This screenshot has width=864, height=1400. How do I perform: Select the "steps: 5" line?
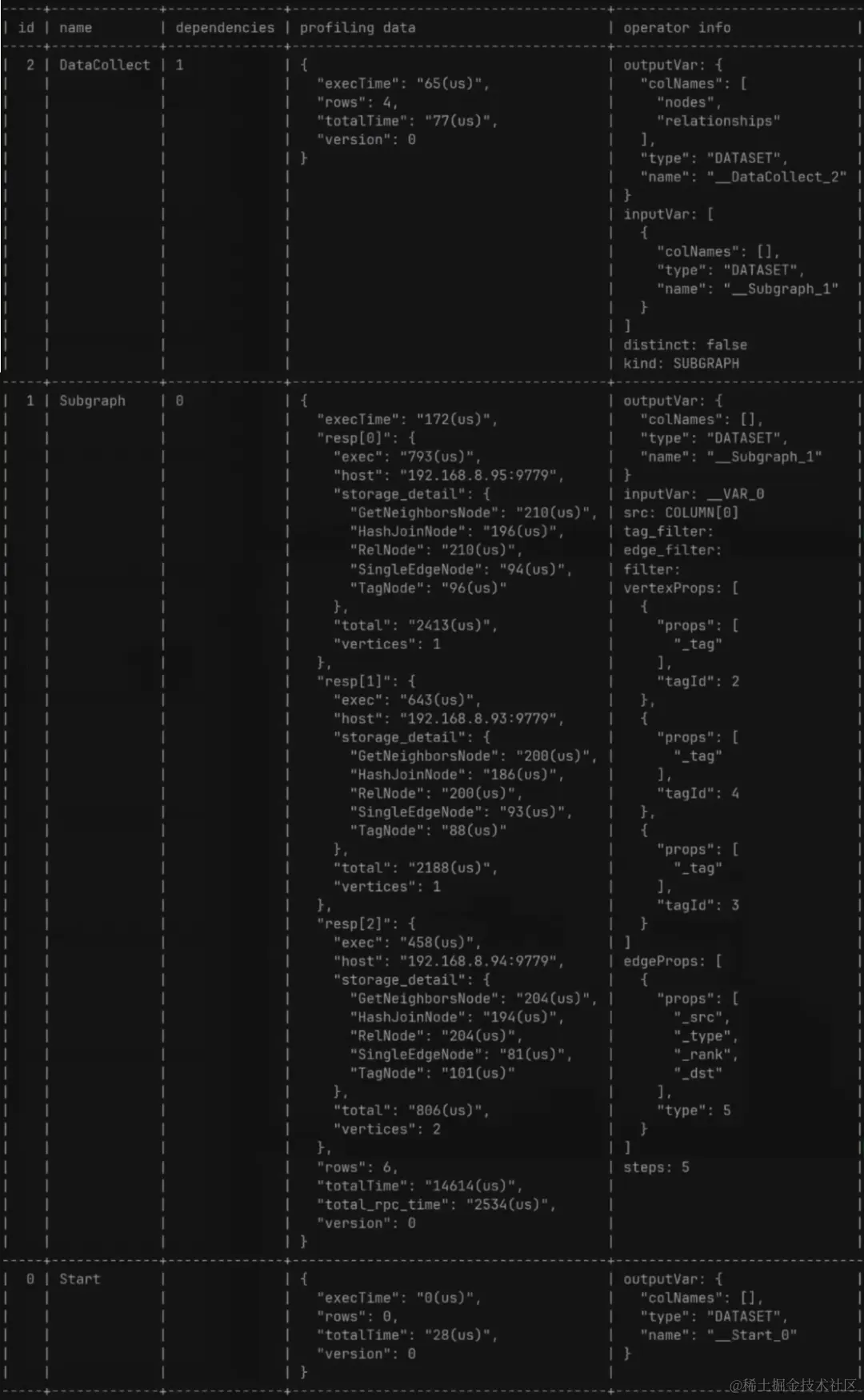(x=656, y=1167)
